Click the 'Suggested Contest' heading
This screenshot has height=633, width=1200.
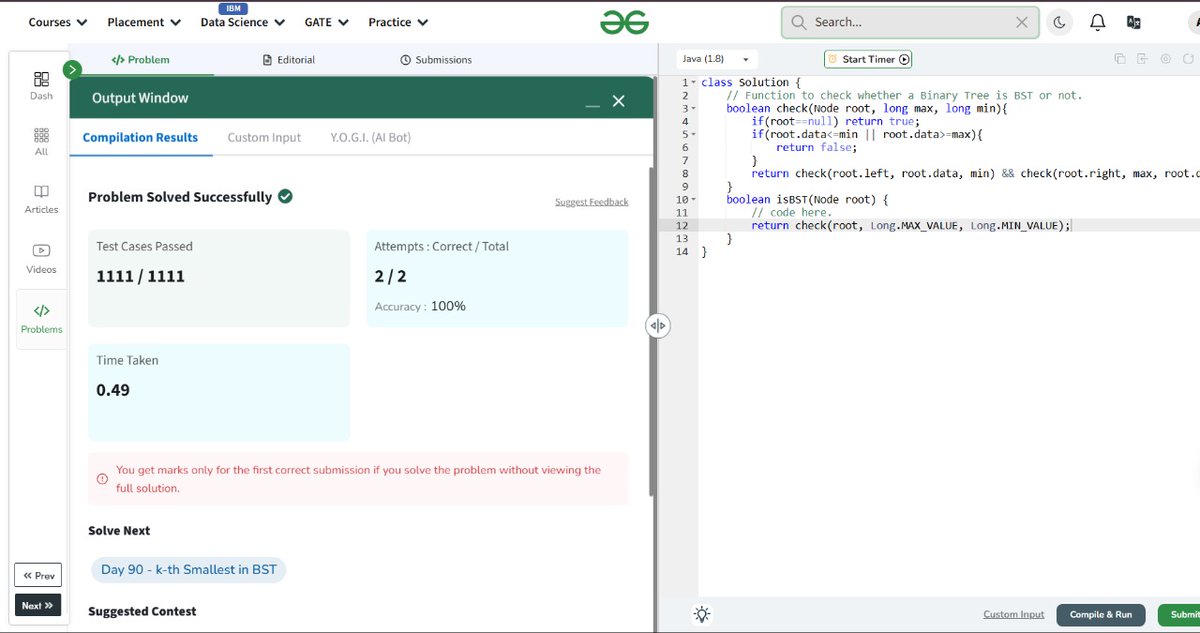[x=142, y=611]
